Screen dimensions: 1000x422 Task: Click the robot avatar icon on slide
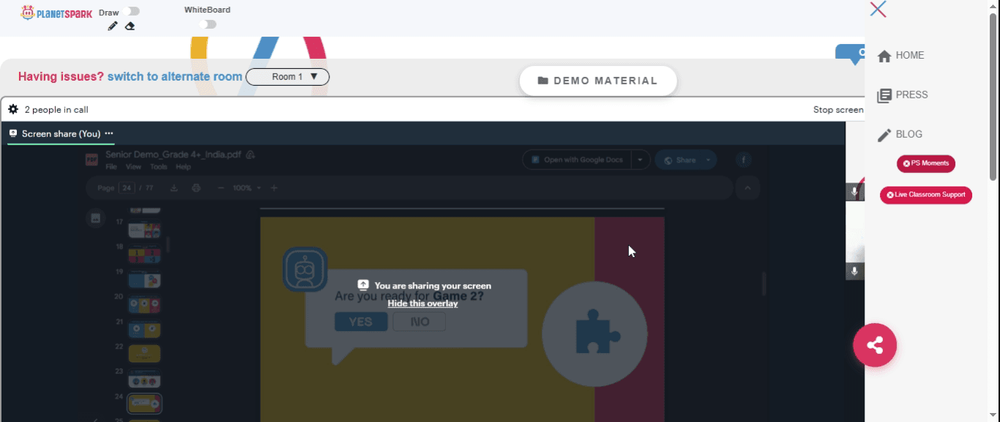coord(305,270)
